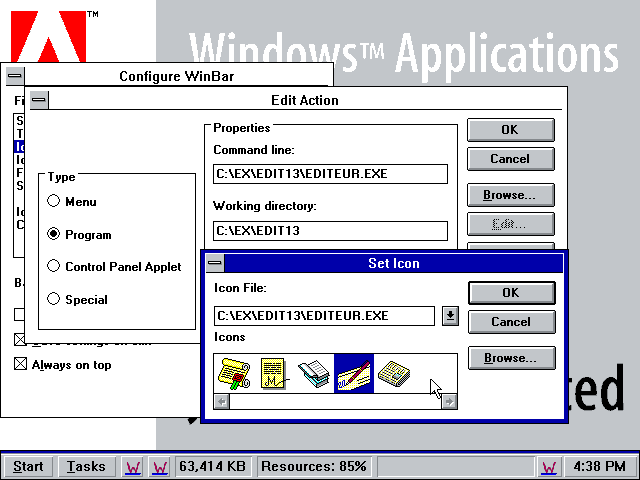The width and height of the screenshot is (640, 480).
Task: Select the highlighted pen signing check icon
Action: click(x=354, y=373)
